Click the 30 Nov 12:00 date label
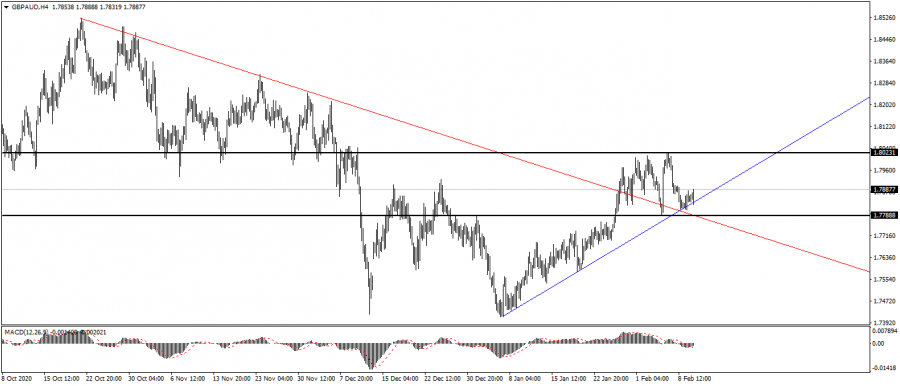Screen dimensions: 900x386 pyautogui.click(x=316, y=379)
